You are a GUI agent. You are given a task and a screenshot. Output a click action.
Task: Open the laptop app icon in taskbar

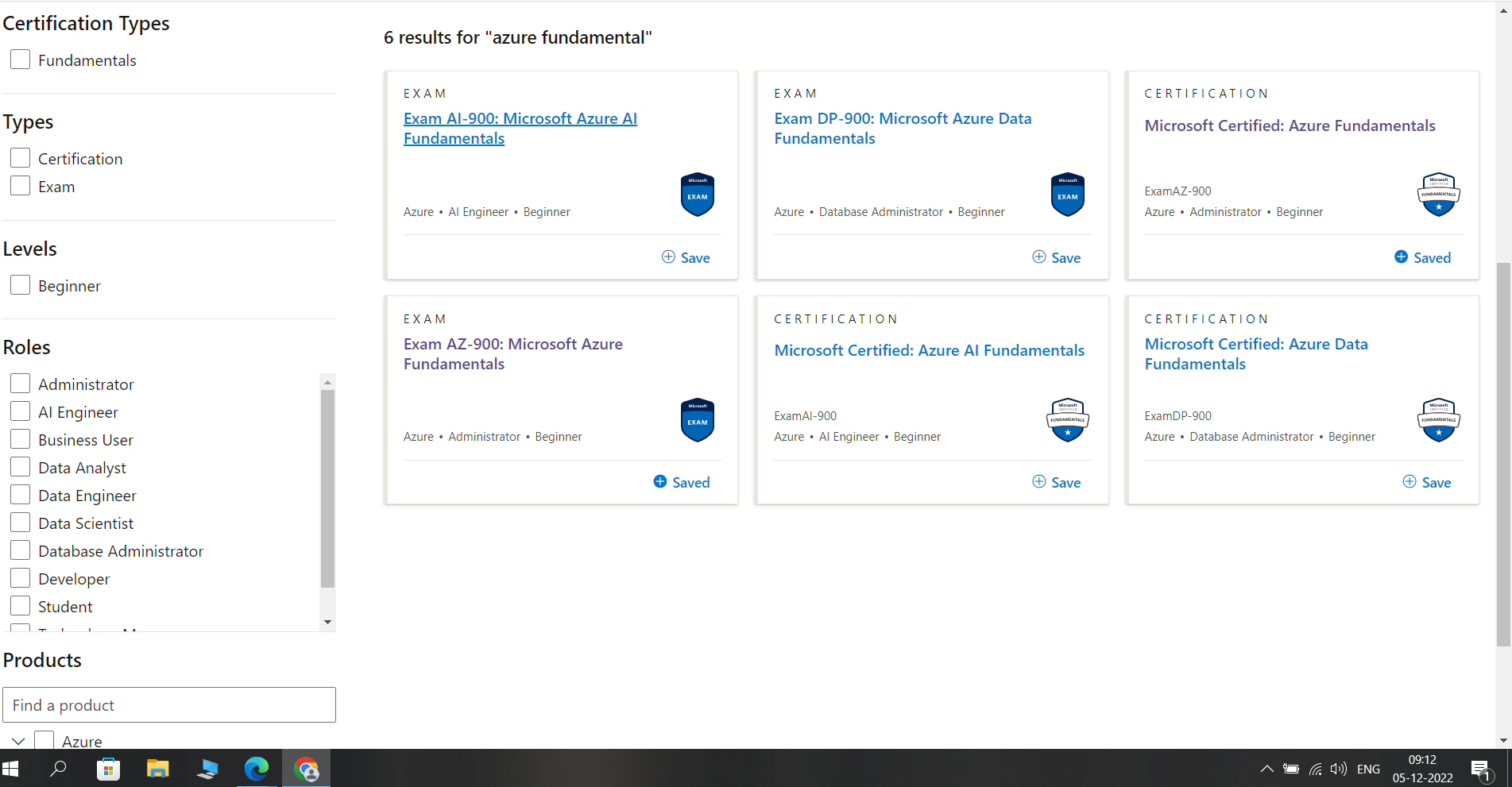point(207,769)
